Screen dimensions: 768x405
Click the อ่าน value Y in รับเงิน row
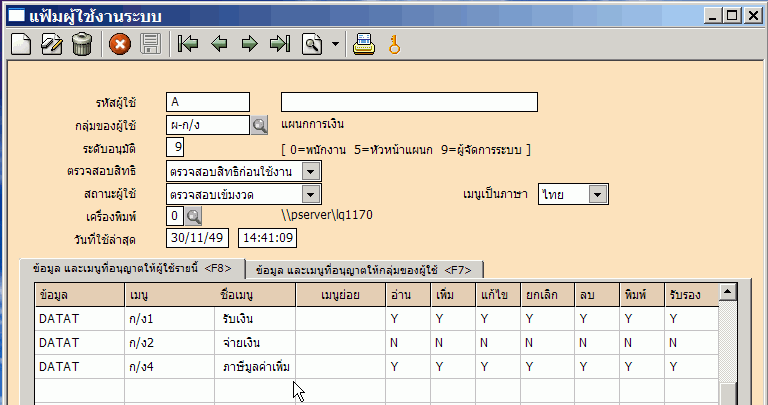(408, 319)
